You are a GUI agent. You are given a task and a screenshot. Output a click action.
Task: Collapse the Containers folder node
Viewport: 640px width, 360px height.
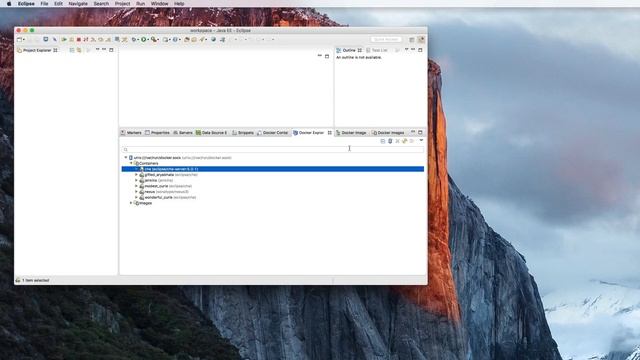pyautogui.click(x=131, y=163)
